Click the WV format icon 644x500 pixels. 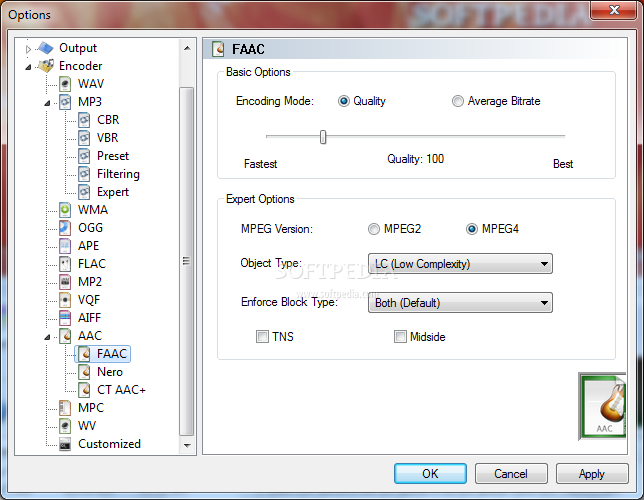pos(65,426)
